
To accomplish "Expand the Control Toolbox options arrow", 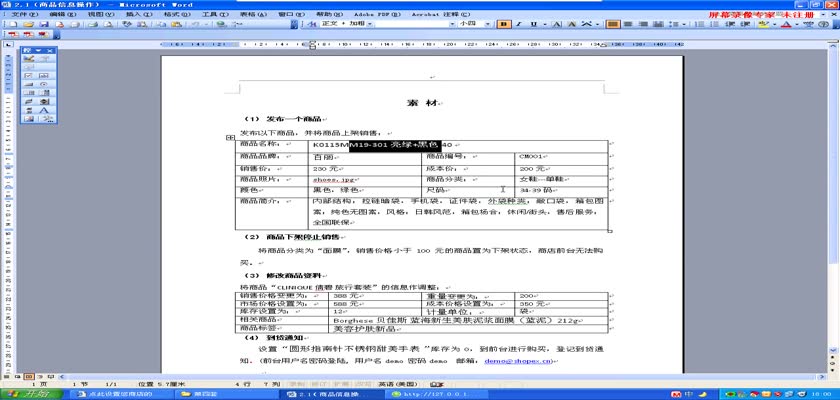I will 38,50.
